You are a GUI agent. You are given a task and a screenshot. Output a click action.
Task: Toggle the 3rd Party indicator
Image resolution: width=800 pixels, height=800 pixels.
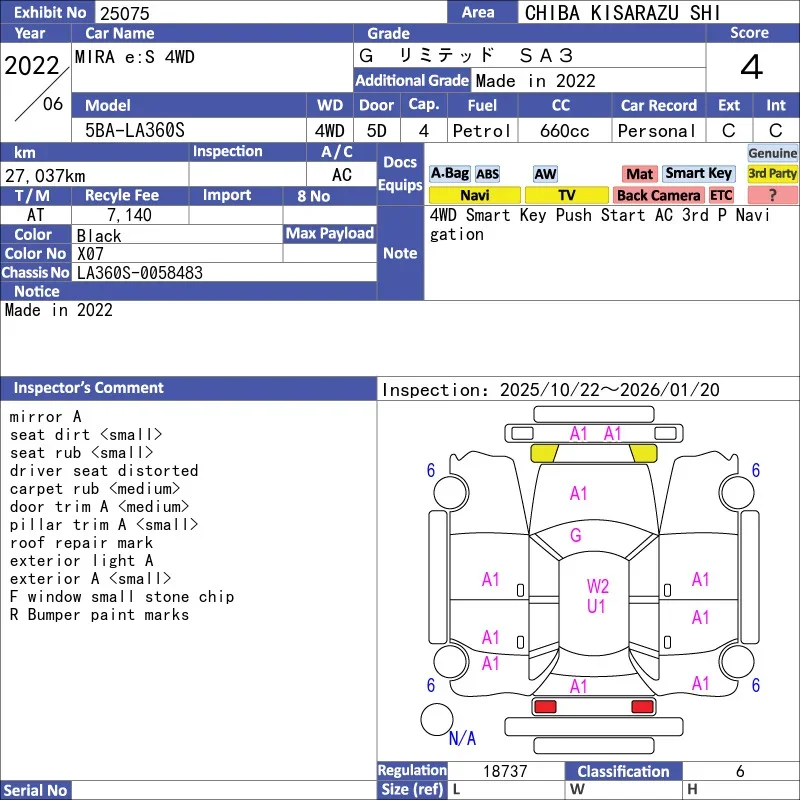(x=772, y=174)
